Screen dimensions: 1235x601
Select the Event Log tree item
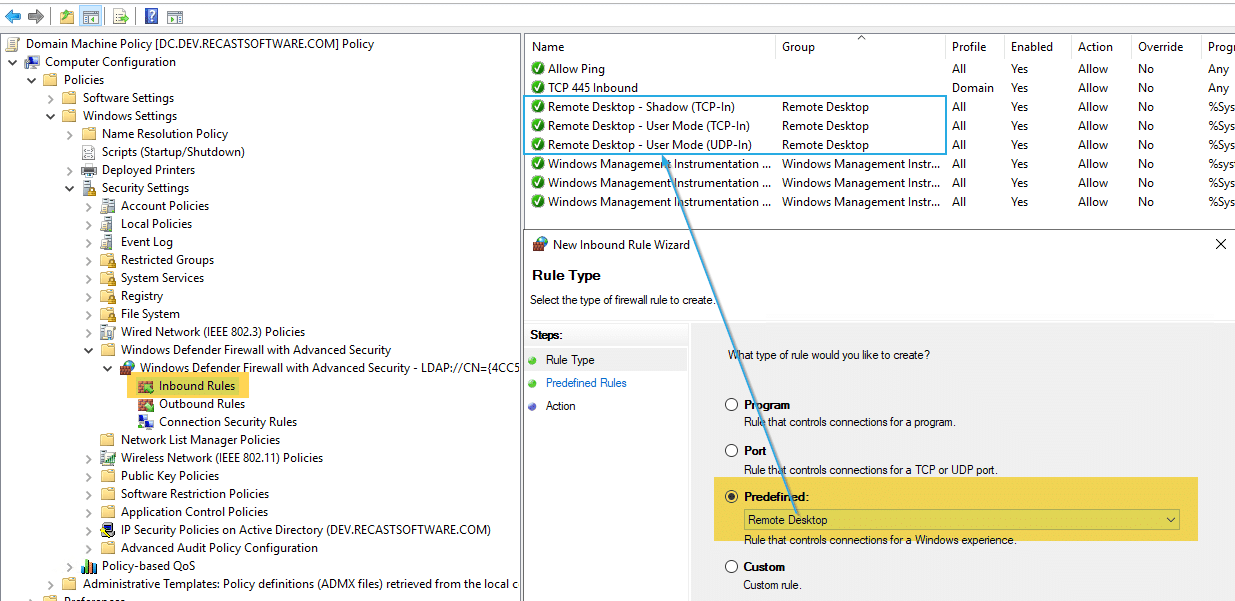point(147,242)
